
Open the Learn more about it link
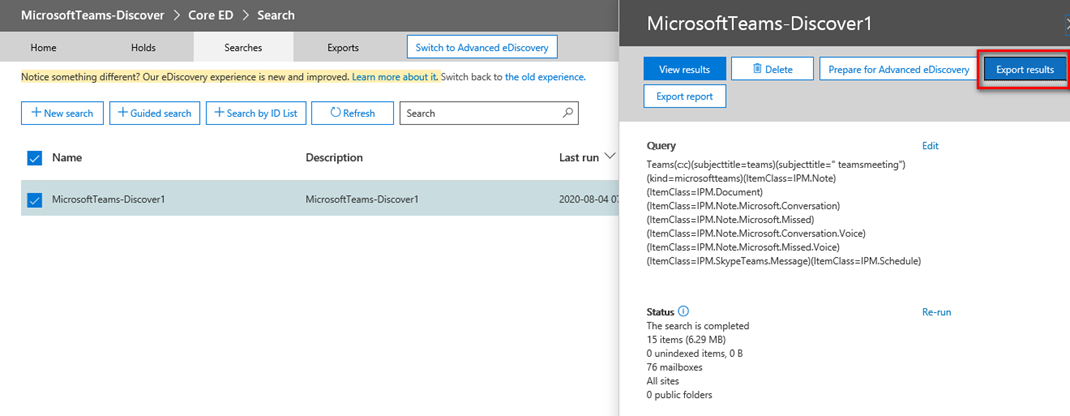coord(394,77)
